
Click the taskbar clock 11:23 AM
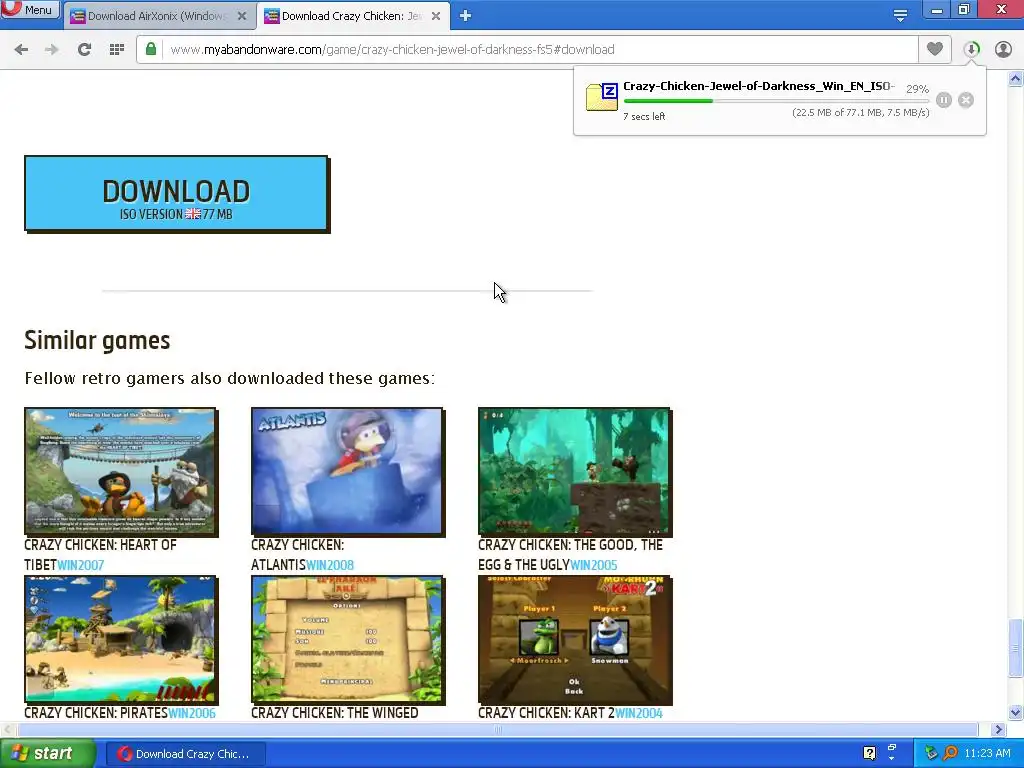(987, 754)
